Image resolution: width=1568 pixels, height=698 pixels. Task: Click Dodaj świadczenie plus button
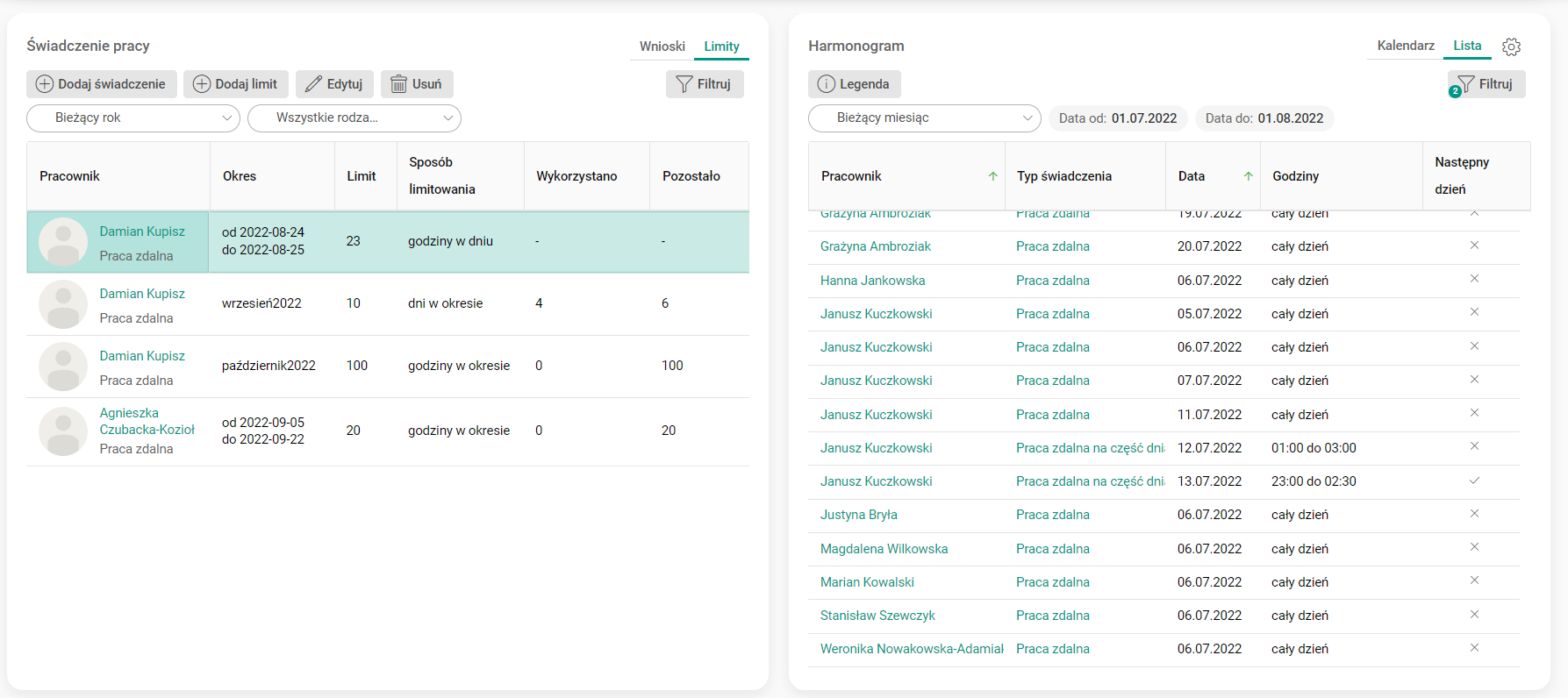click(x=101, y=84)
